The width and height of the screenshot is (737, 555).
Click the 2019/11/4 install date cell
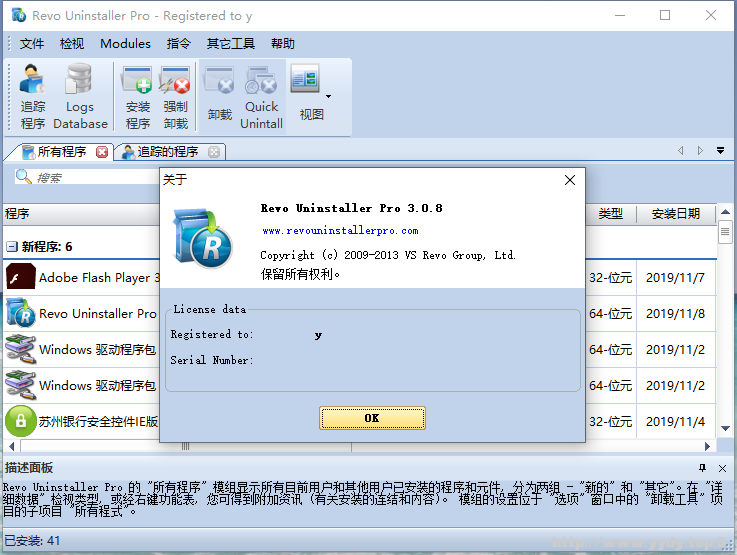675,422
